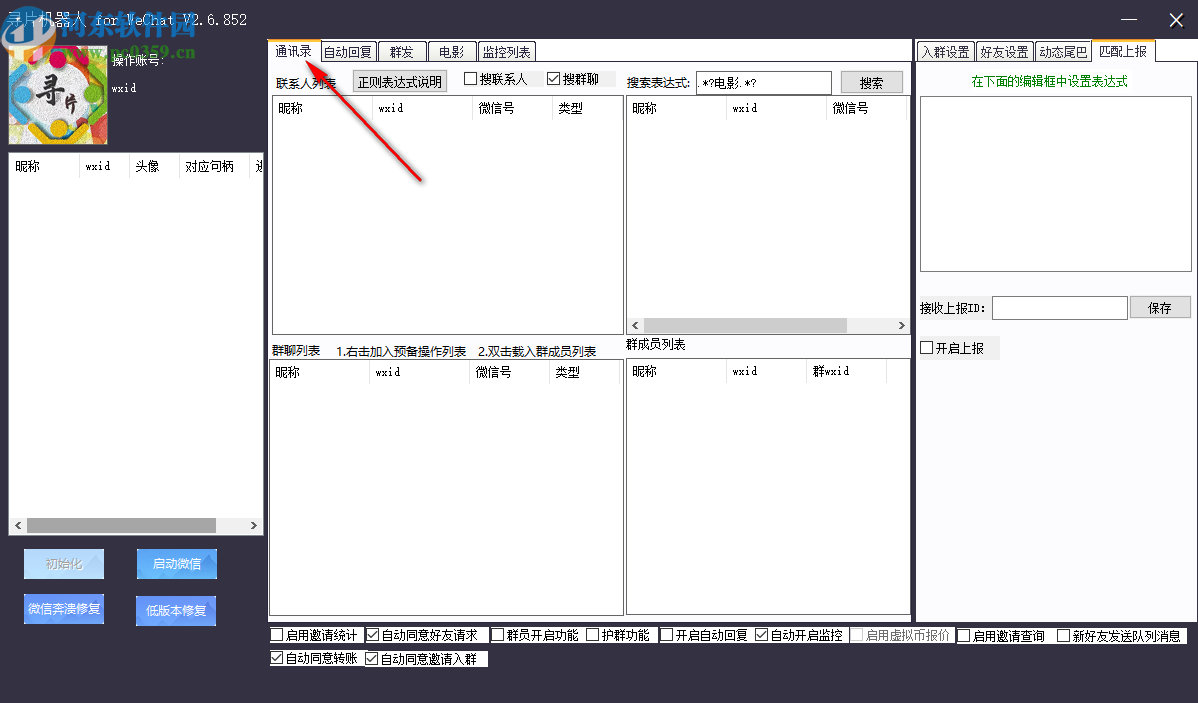Screen dimensions: 1198x703
Task: Click the expression edit box under 匹配上报
Action: coord(1055,183)
